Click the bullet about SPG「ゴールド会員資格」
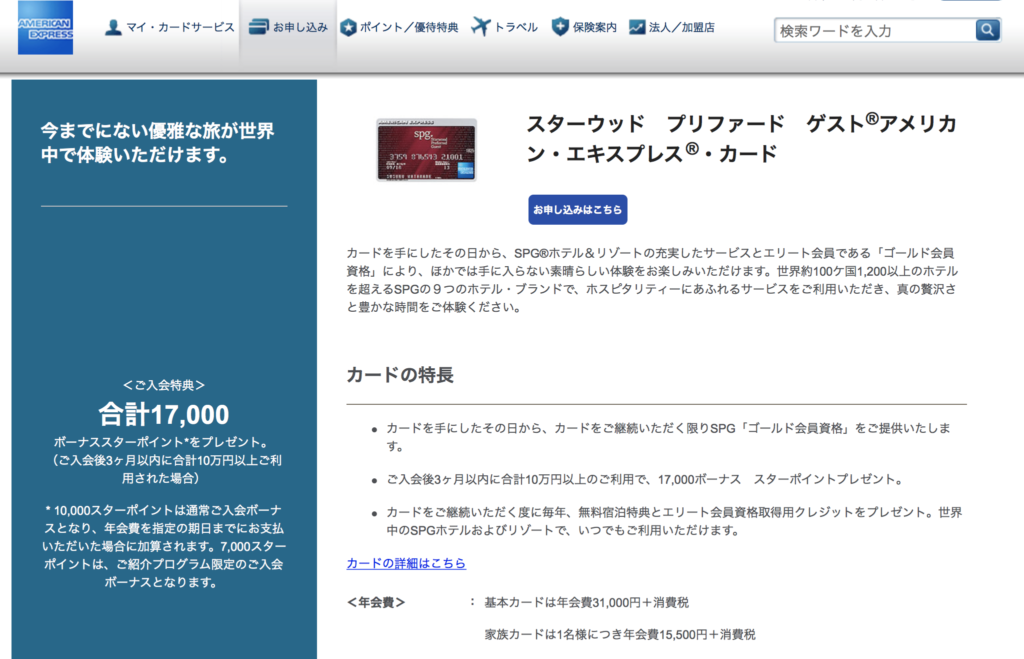 click(x=669, y=437)
